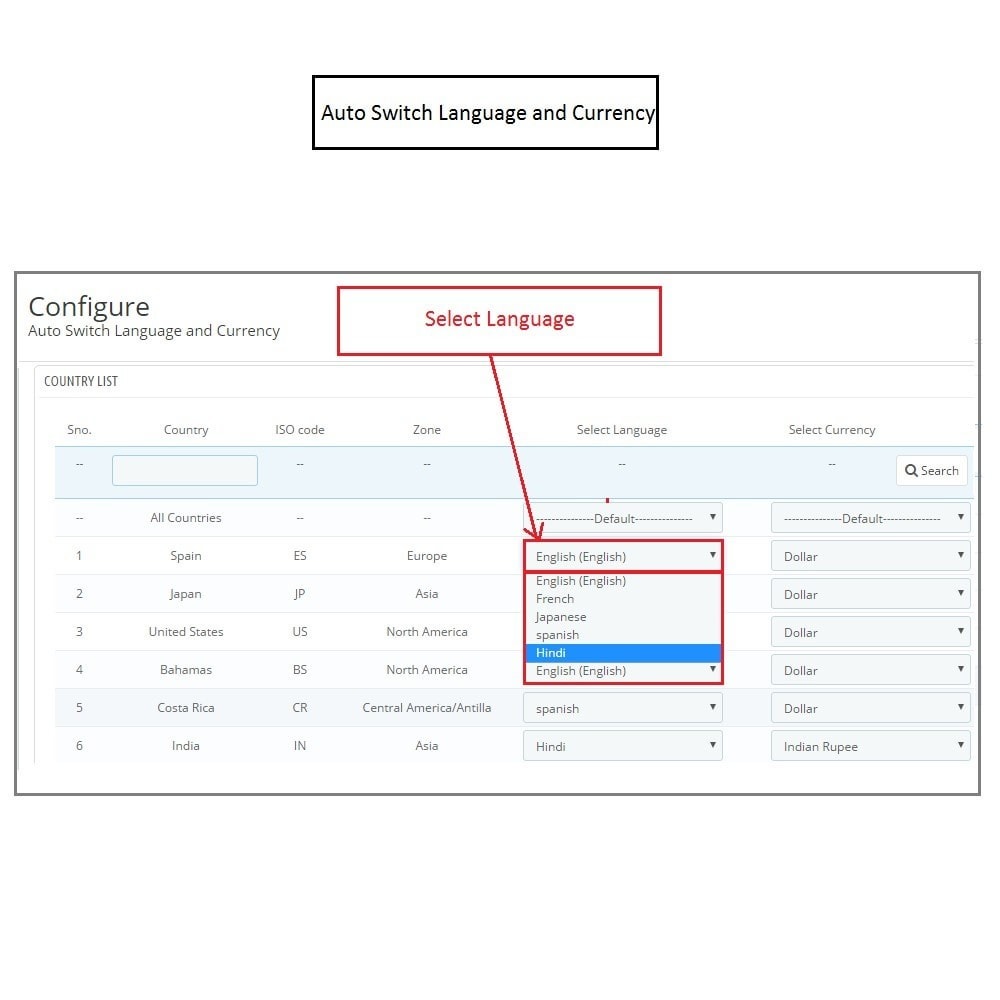Click the IN ISO code cell

(300, 746)
